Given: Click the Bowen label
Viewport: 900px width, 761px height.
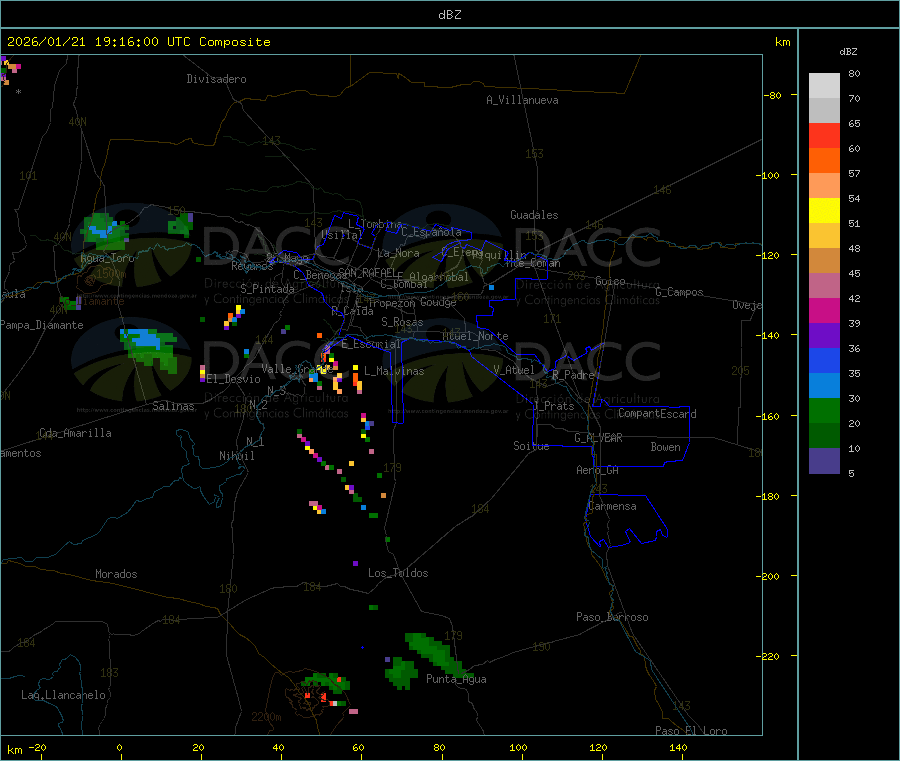Looking at the screenshot, I should 666,447.
